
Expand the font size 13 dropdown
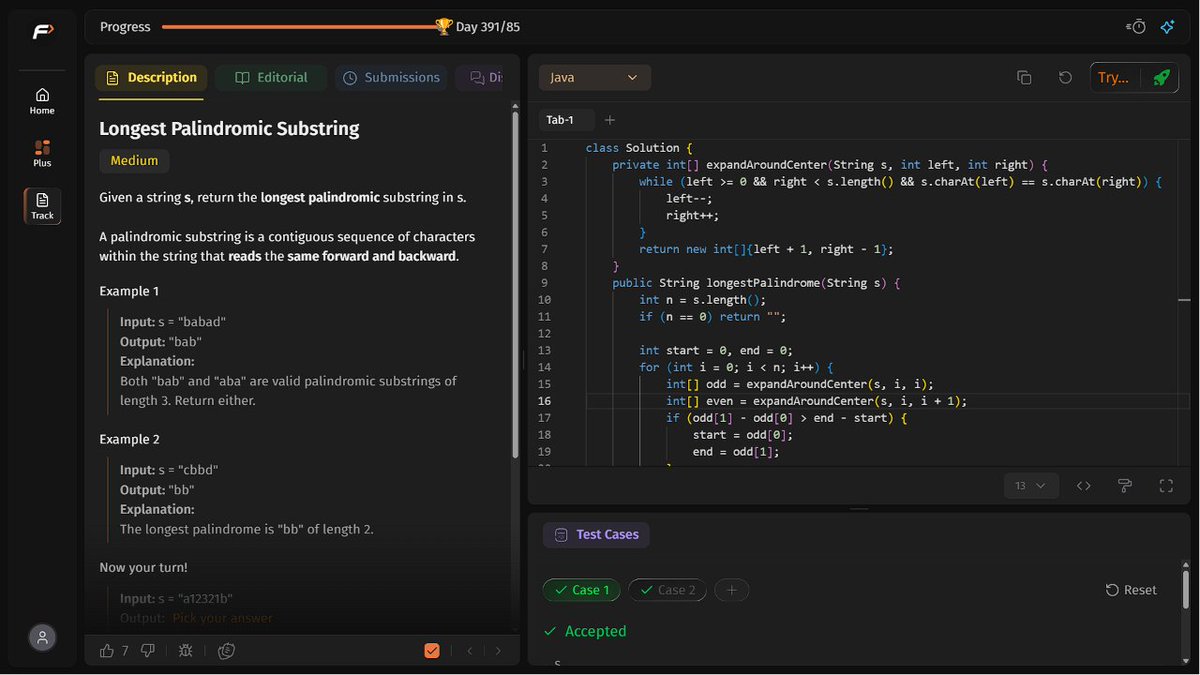coord(1030,486)
